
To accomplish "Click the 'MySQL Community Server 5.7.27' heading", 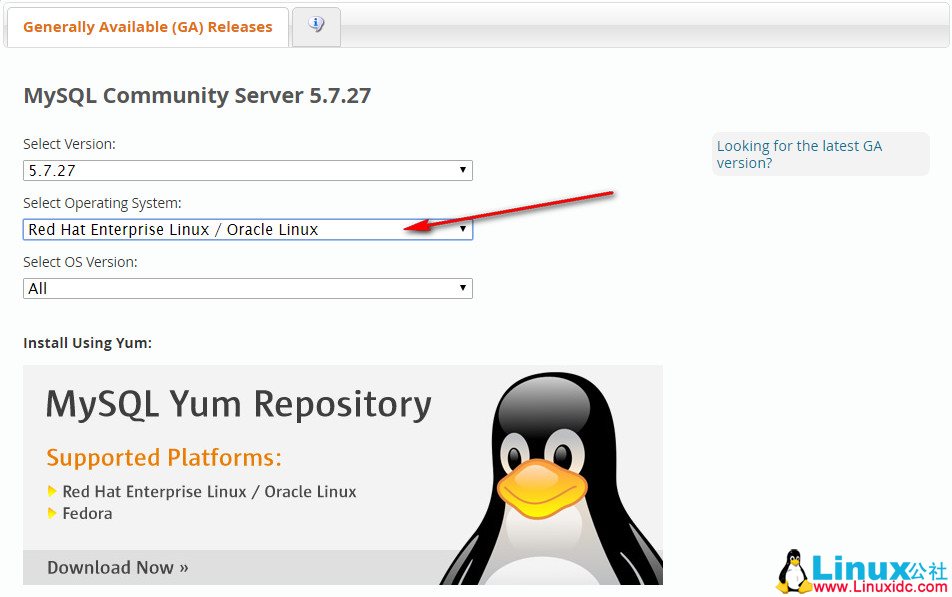I will click(x=197, y=96).
